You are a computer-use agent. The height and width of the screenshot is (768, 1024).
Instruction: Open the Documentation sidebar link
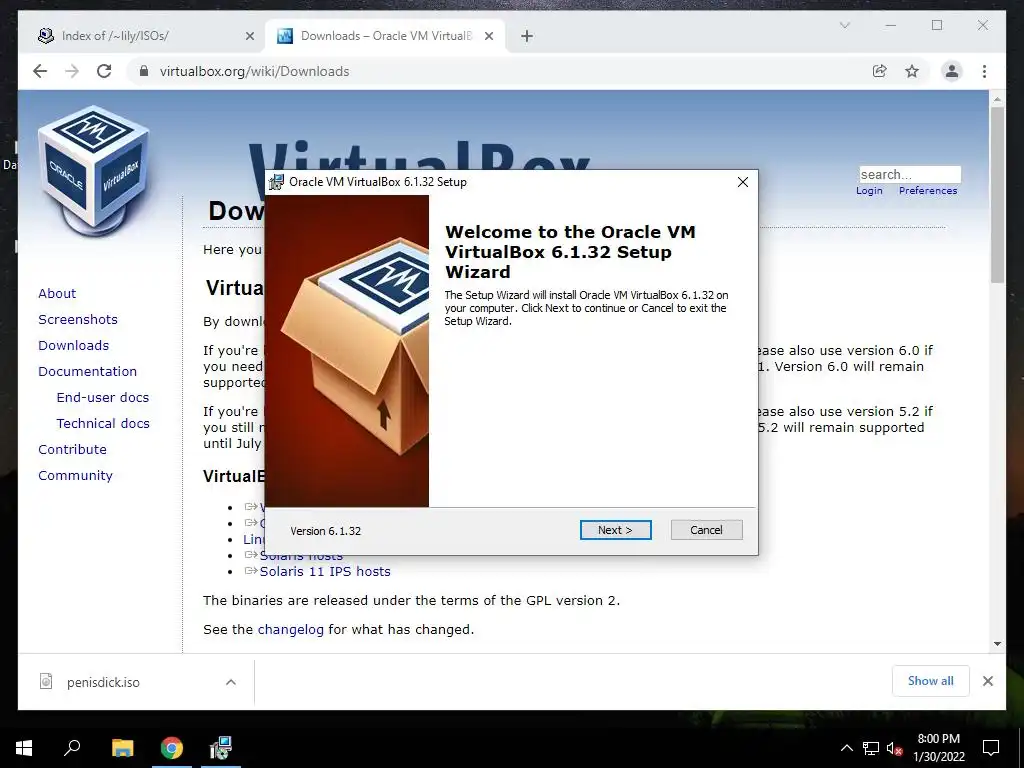click(88, 372)
